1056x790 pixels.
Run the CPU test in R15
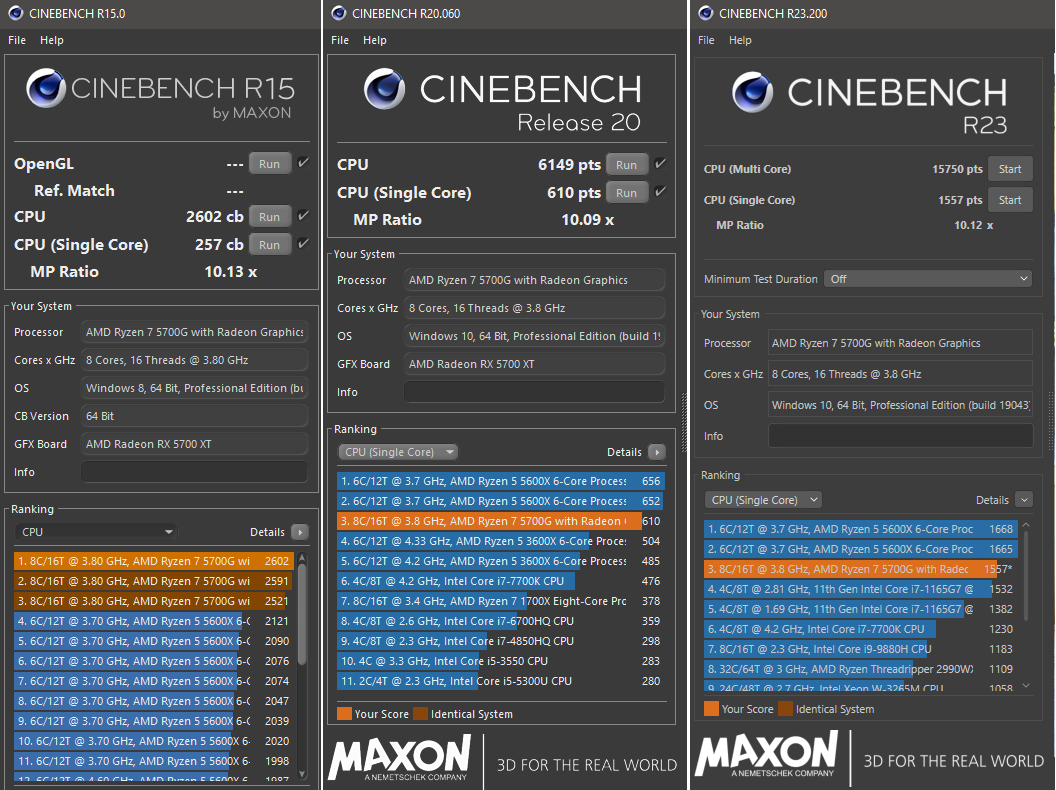(269, 217)
